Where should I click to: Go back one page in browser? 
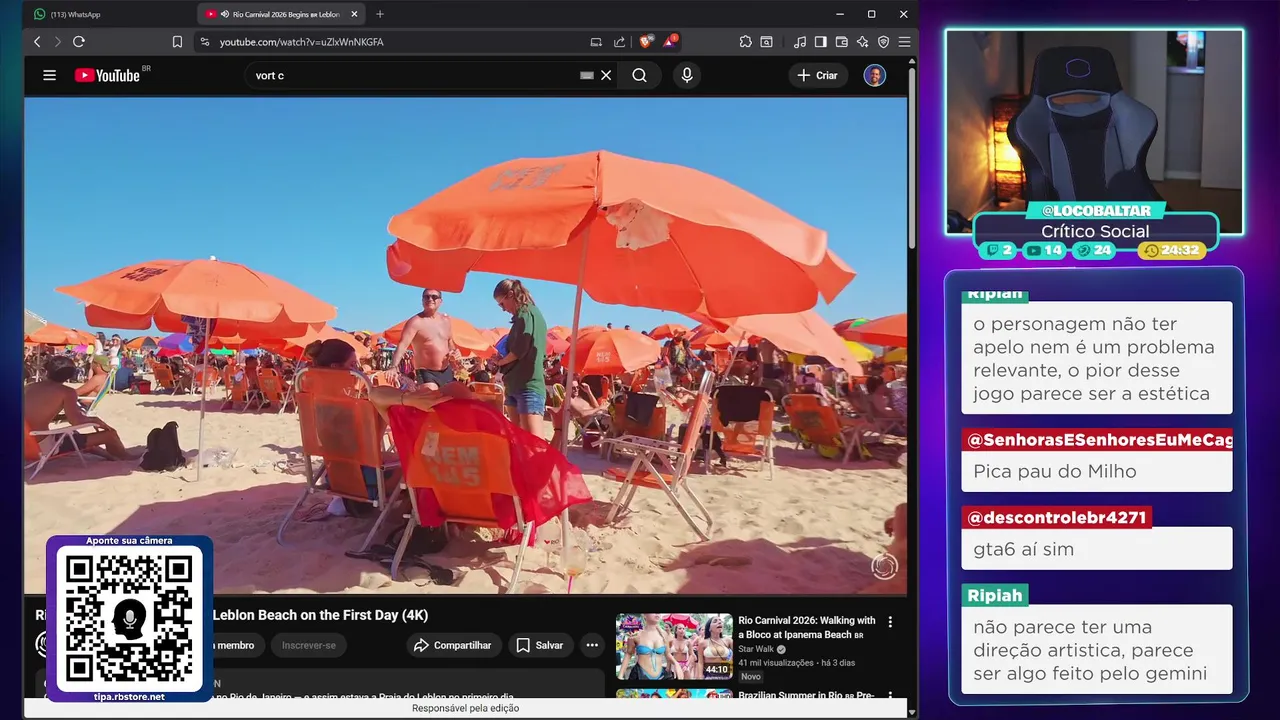pos(37,42)
